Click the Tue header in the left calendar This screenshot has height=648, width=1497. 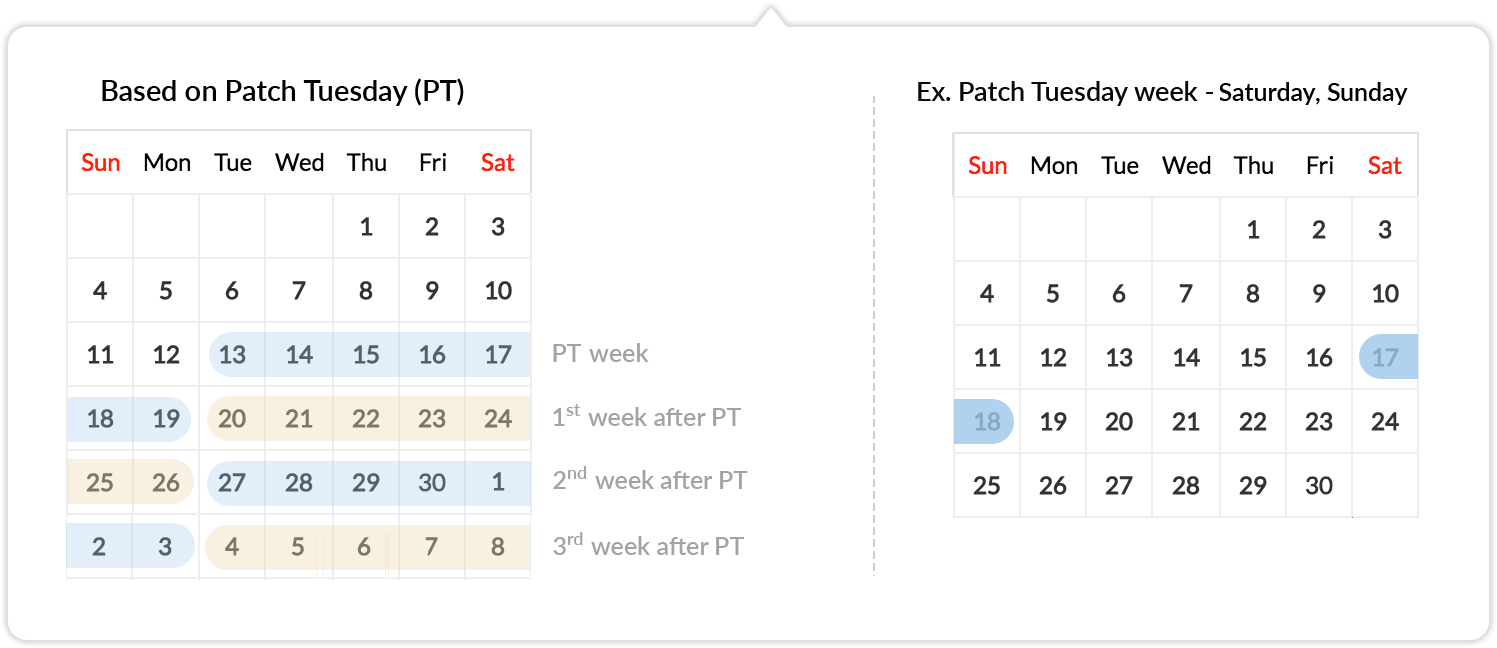pyautogui.click(x=233, y=163)
